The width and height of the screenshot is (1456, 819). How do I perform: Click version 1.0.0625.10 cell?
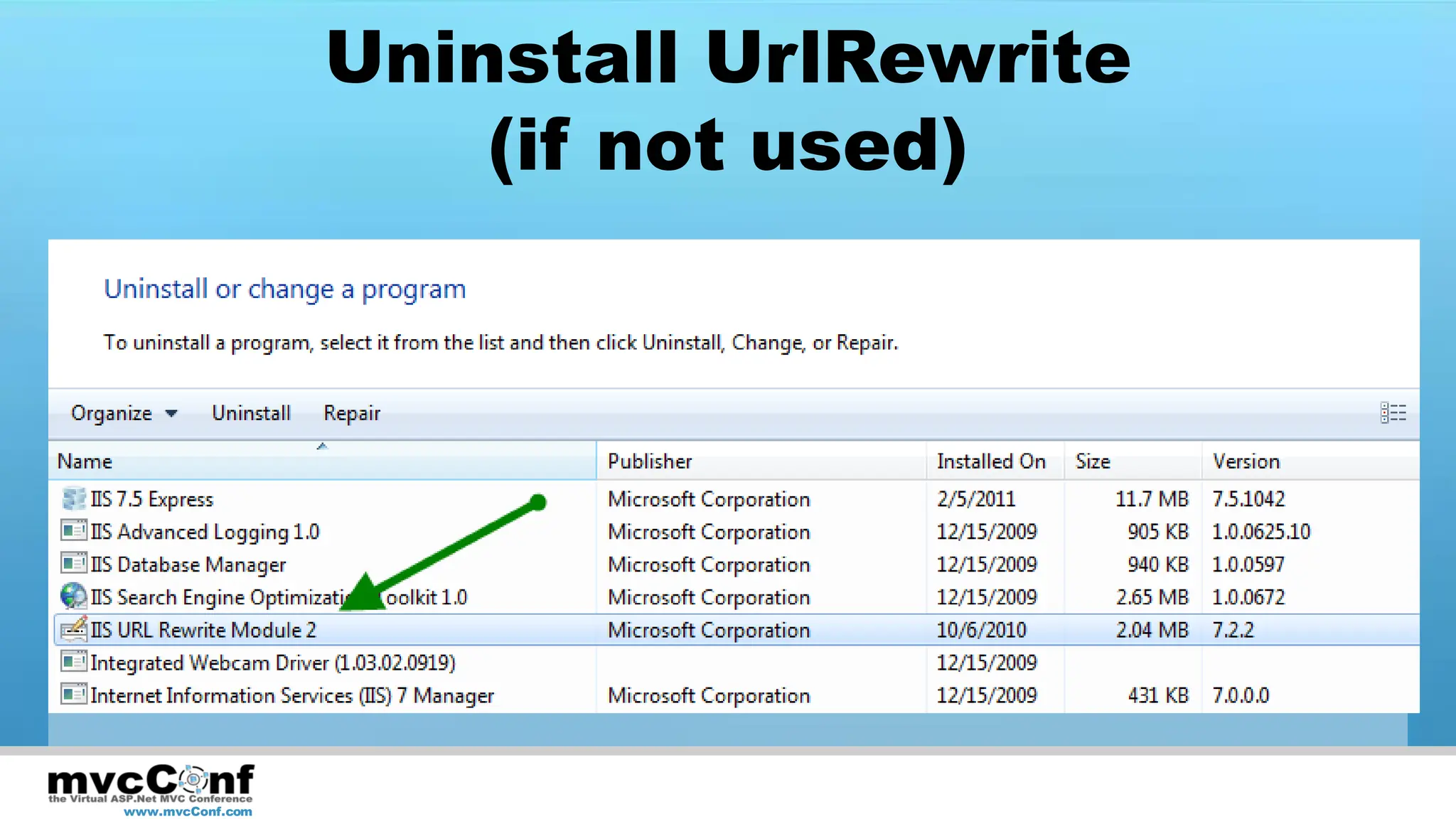pyautogui.click(x=1261, y=532)
